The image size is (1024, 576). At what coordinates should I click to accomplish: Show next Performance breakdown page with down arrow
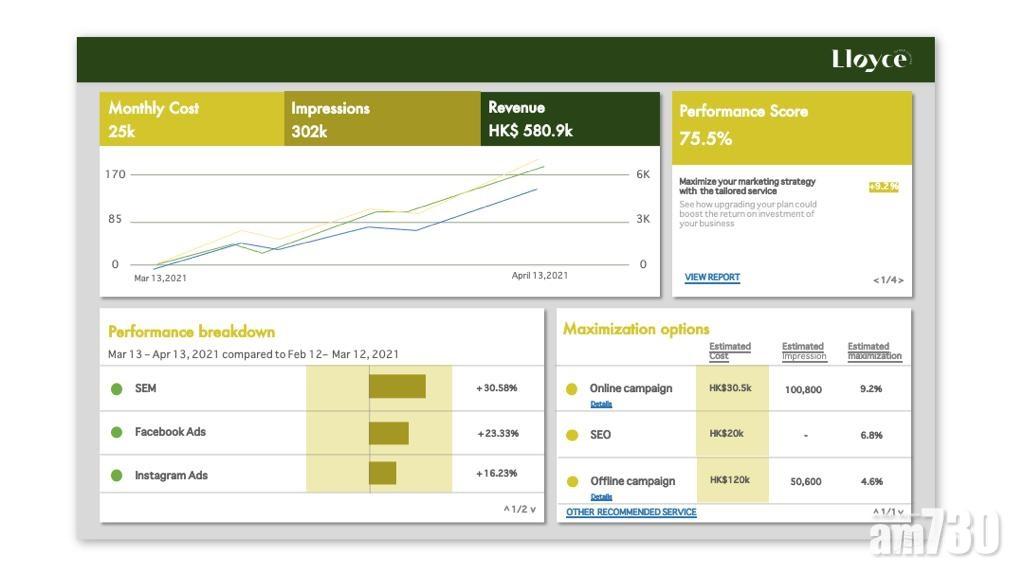click(x=533, y=510)
